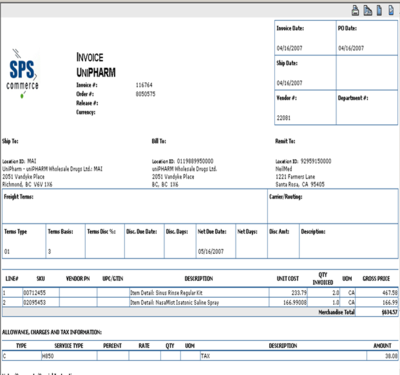Click the GROSS PRICE column header
400x375 pixels.
coord(376,278)
